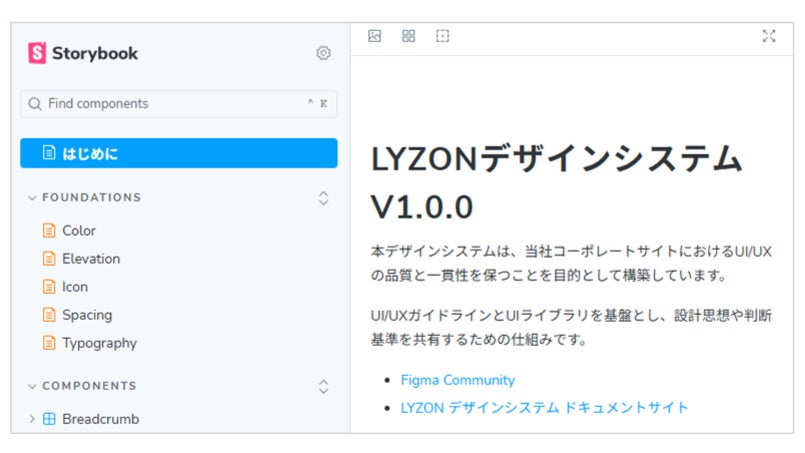Viewport: 805px width, 453px height.
Task: Click the Storybook logo
Action: point(83,53)
